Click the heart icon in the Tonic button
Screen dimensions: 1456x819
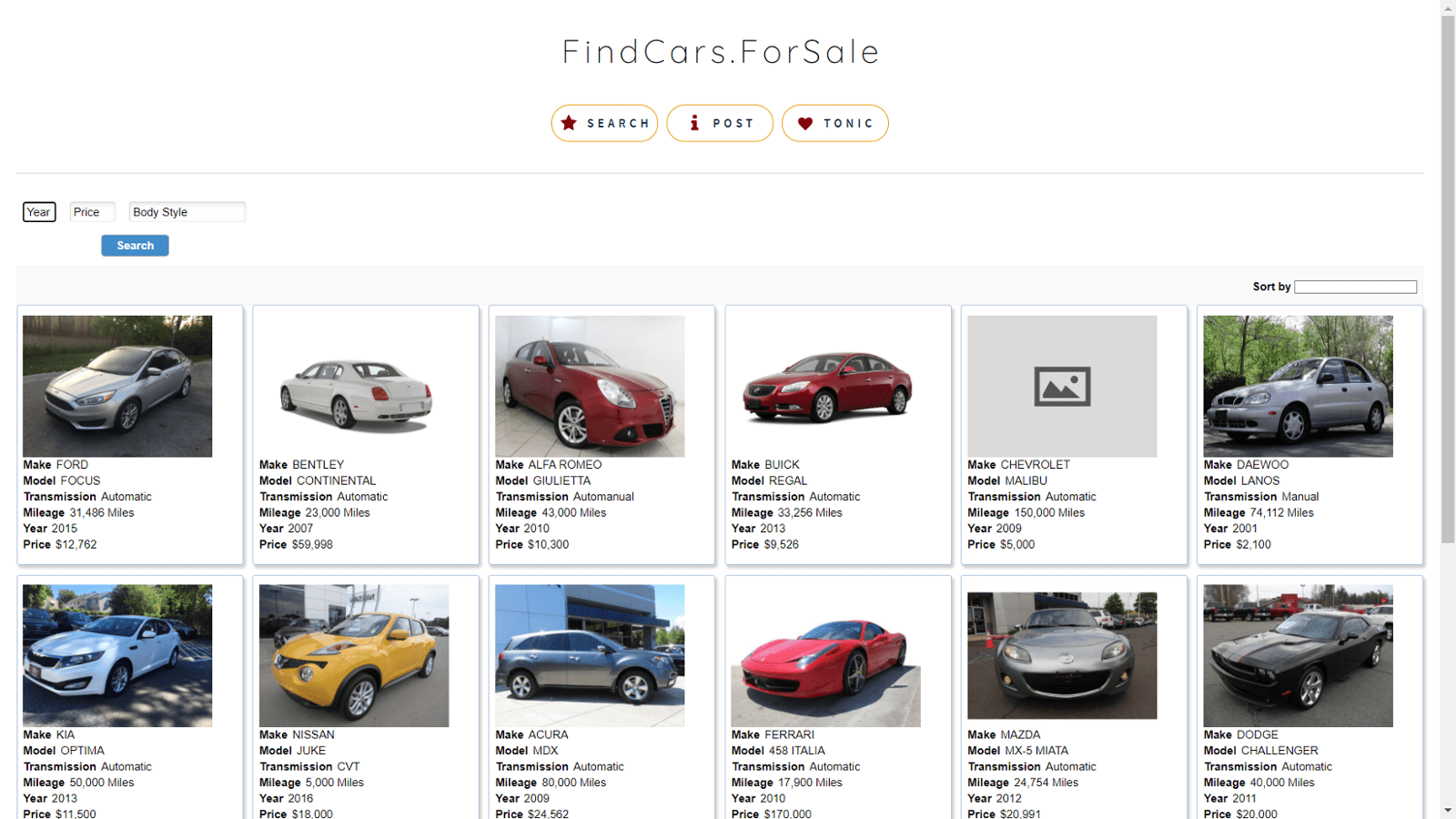(x=805, y=124)
